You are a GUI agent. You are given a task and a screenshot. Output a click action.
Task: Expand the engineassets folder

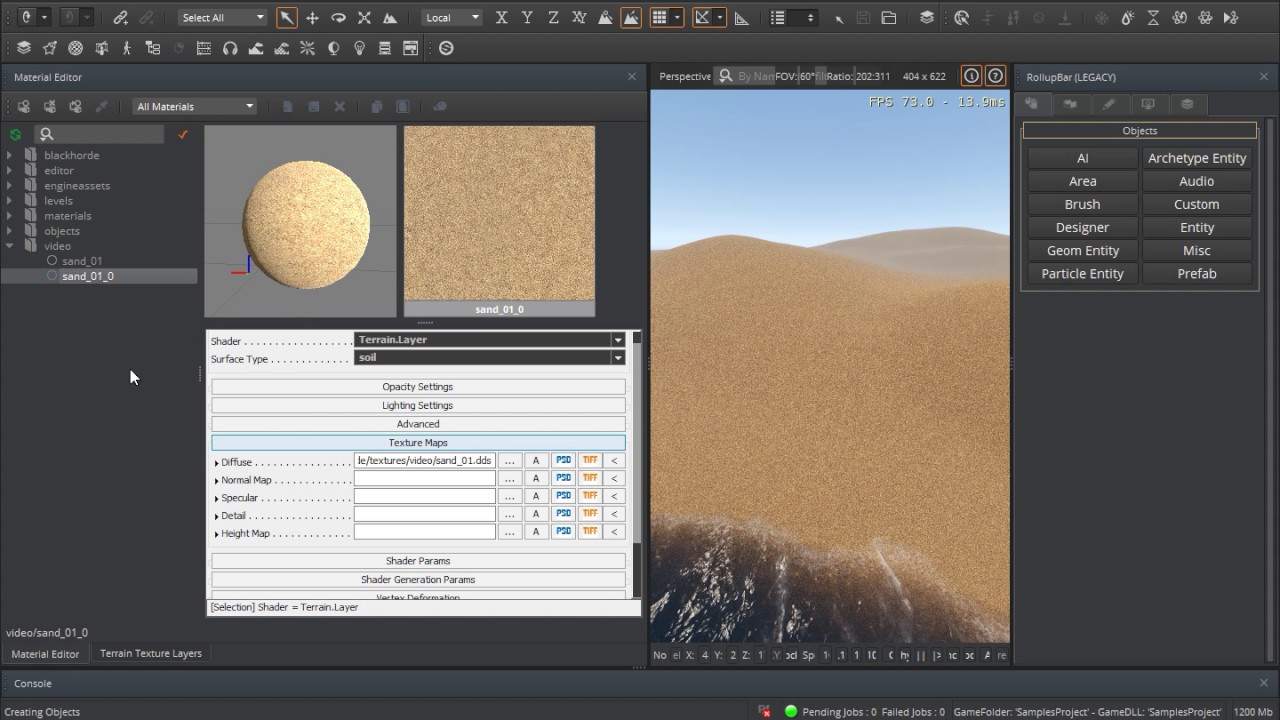pos(10,185)
